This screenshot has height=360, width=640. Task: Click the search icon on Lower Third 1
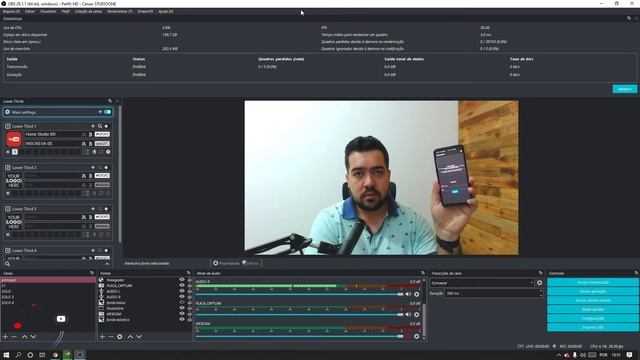click(x=100, y=126)
